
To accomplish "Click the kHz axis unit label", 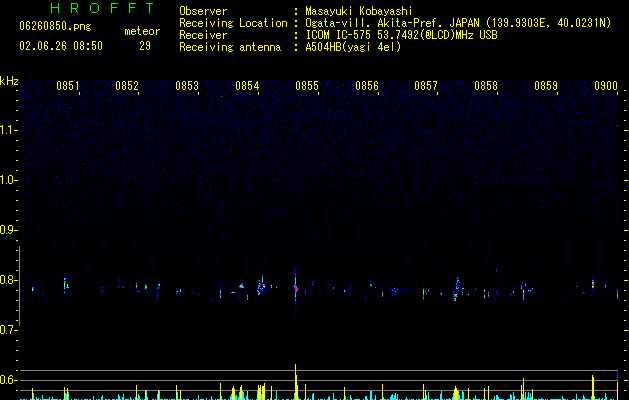I will pyautogui.click(x=9, y=81).
